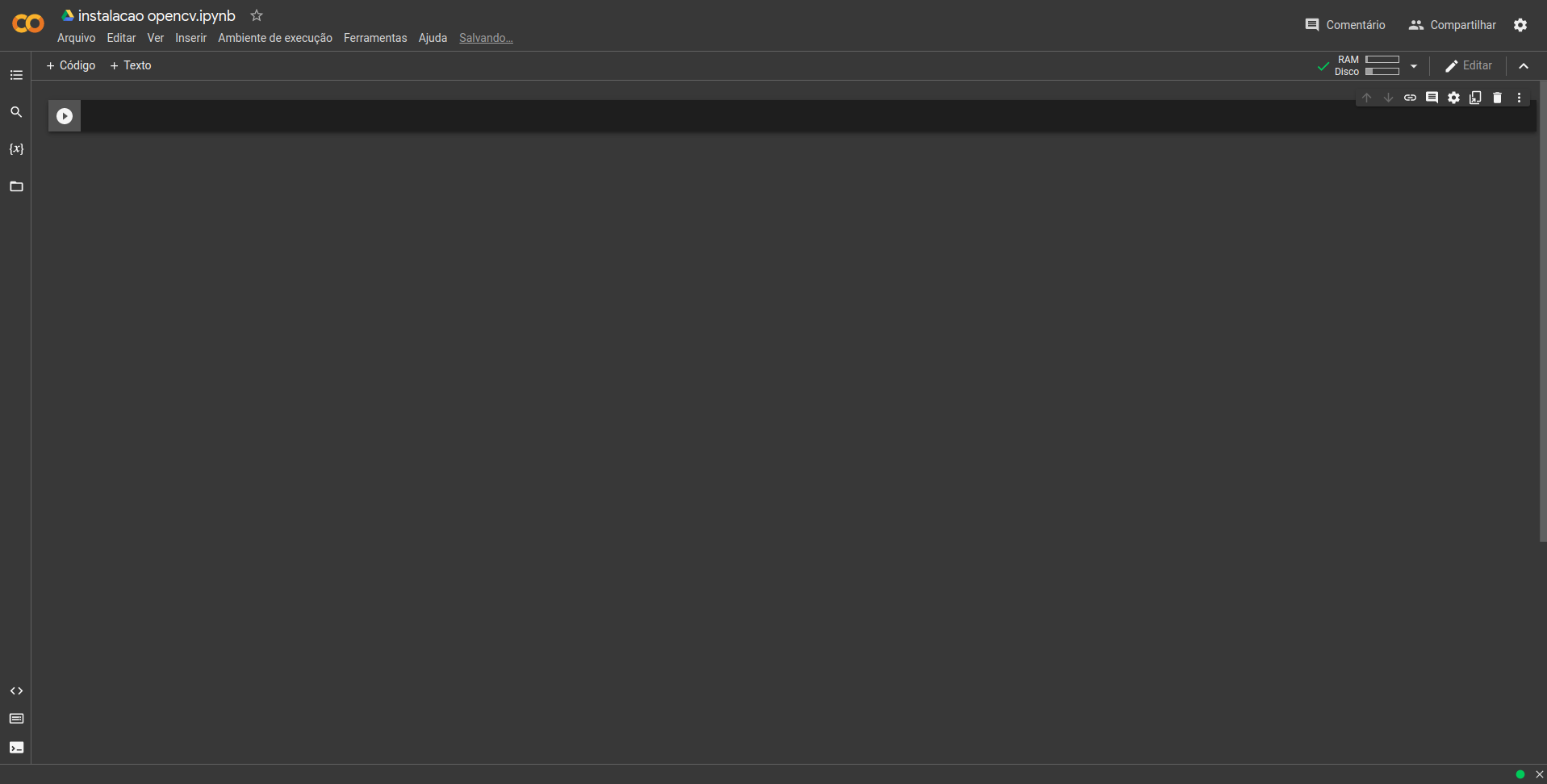
Task: Delete the cell with trash icon
Action: [x=1497, y=98]
